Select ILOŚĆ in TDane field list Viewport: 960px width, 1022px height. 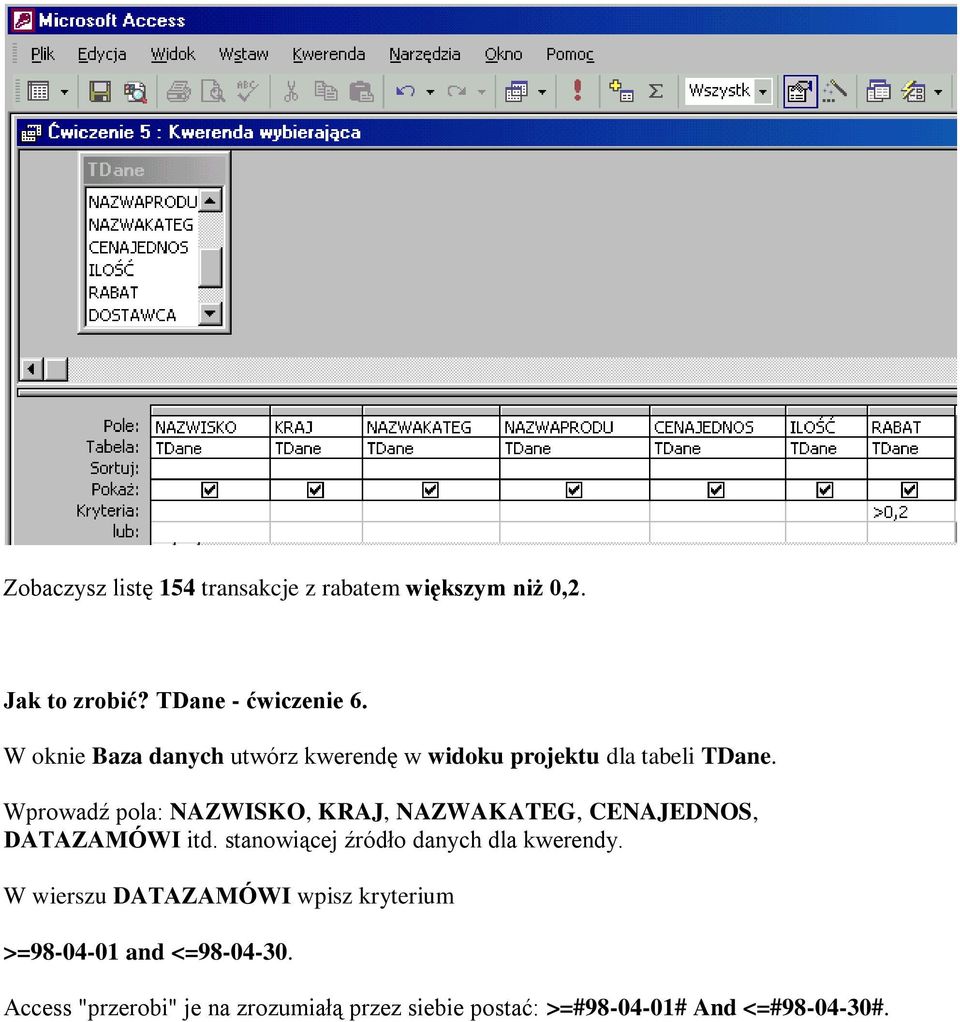tap(142, 270)
